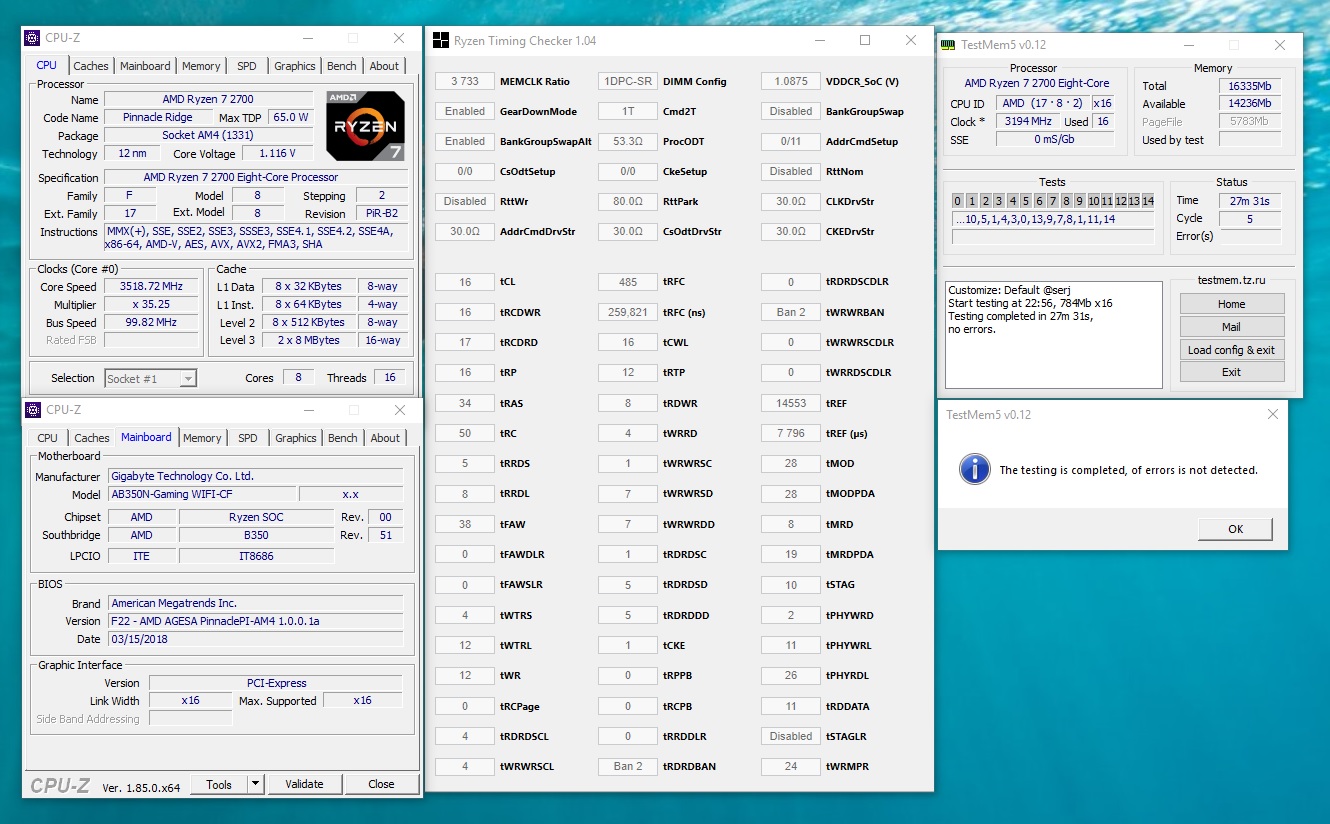The image size is (1330, 824).
Task: Select the Memory tab in CPU-Z processor window
Action: [x=201, y=66]
